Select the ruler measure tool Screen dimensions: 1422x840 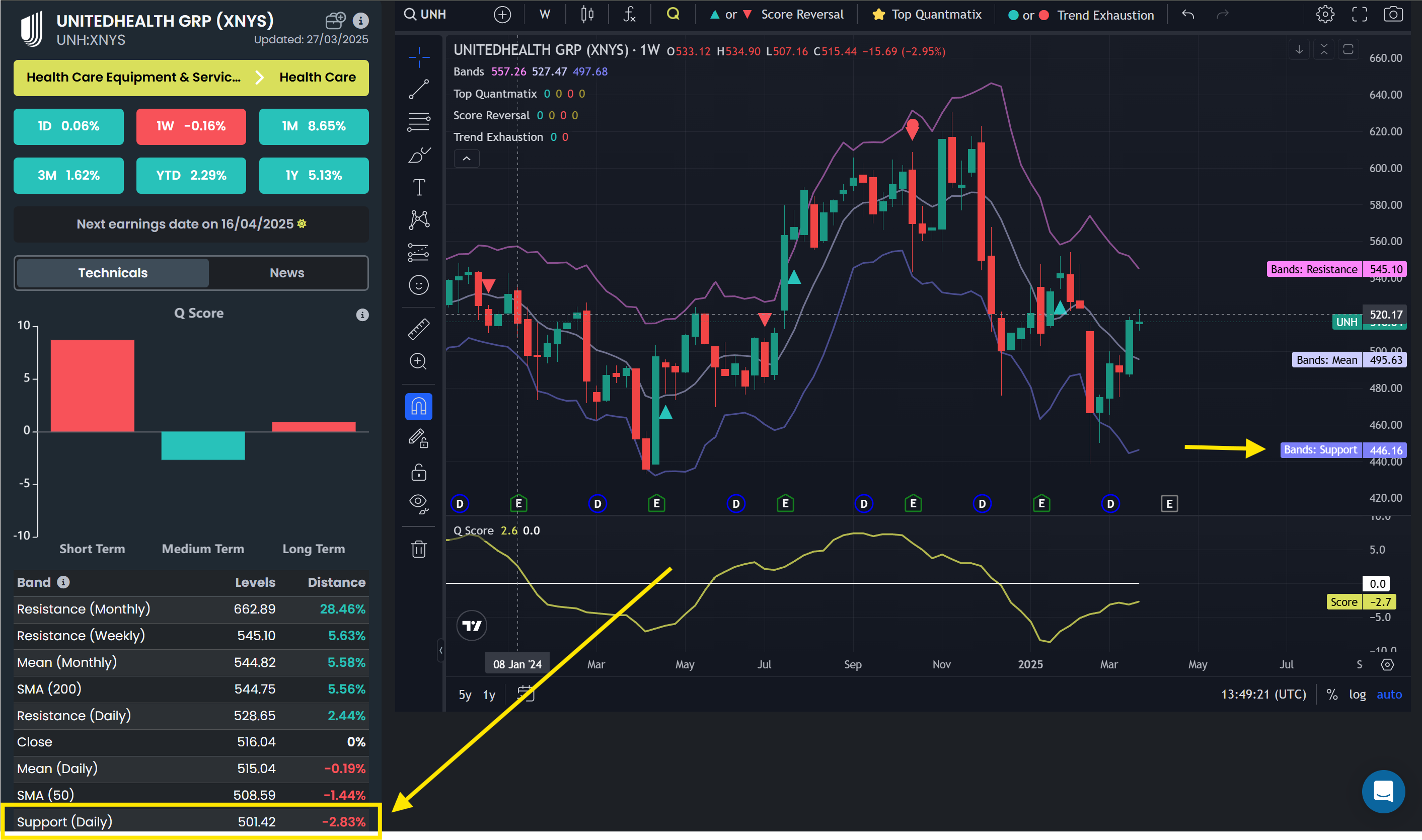pos(419,329)
